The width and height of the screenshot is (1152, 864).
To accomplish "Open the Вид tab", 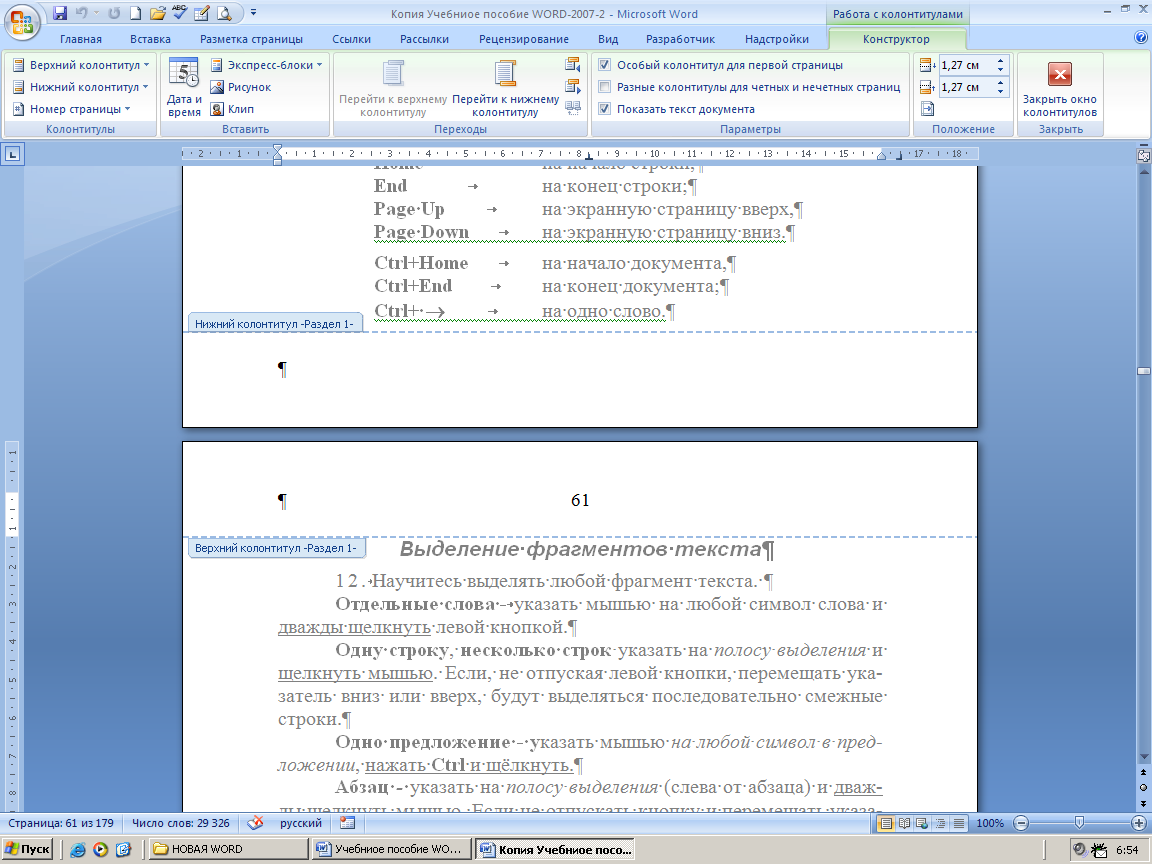I will click(x=608, y=39).
